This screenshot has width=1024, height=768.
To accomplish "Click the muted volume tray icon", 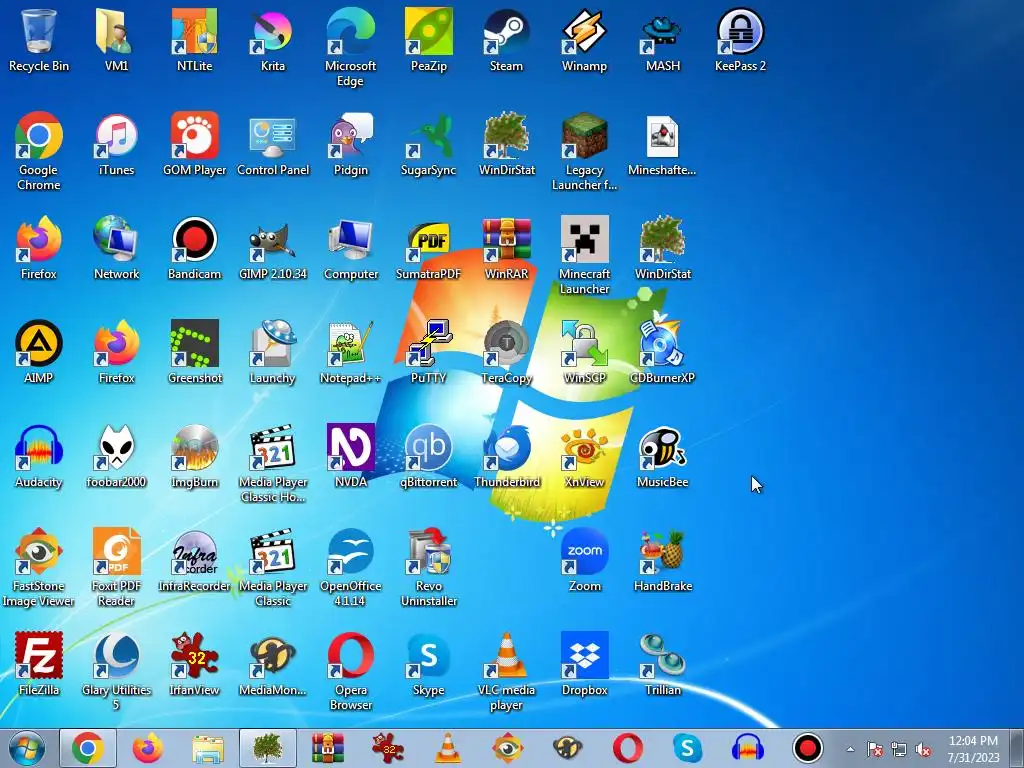I will click(x=923, y=749).
